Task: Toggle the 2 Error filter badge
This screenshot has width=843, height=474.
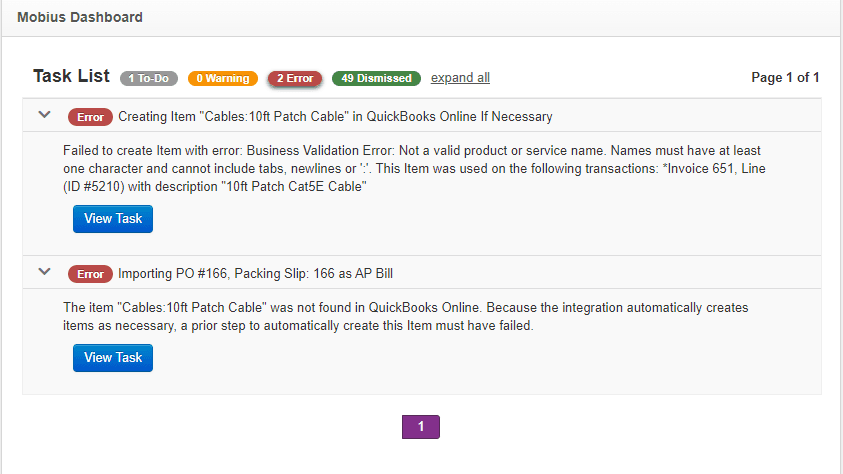Action: (294, 78)
